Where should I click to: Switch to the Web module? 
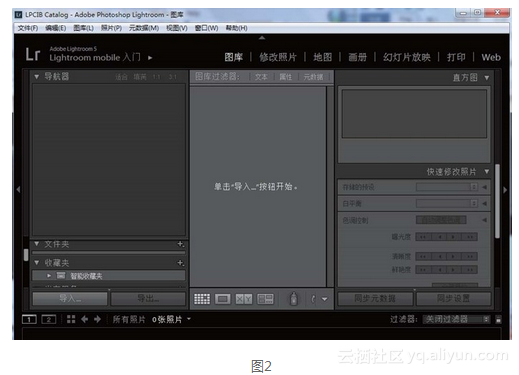pyautogui.click(x=491, y=57)
